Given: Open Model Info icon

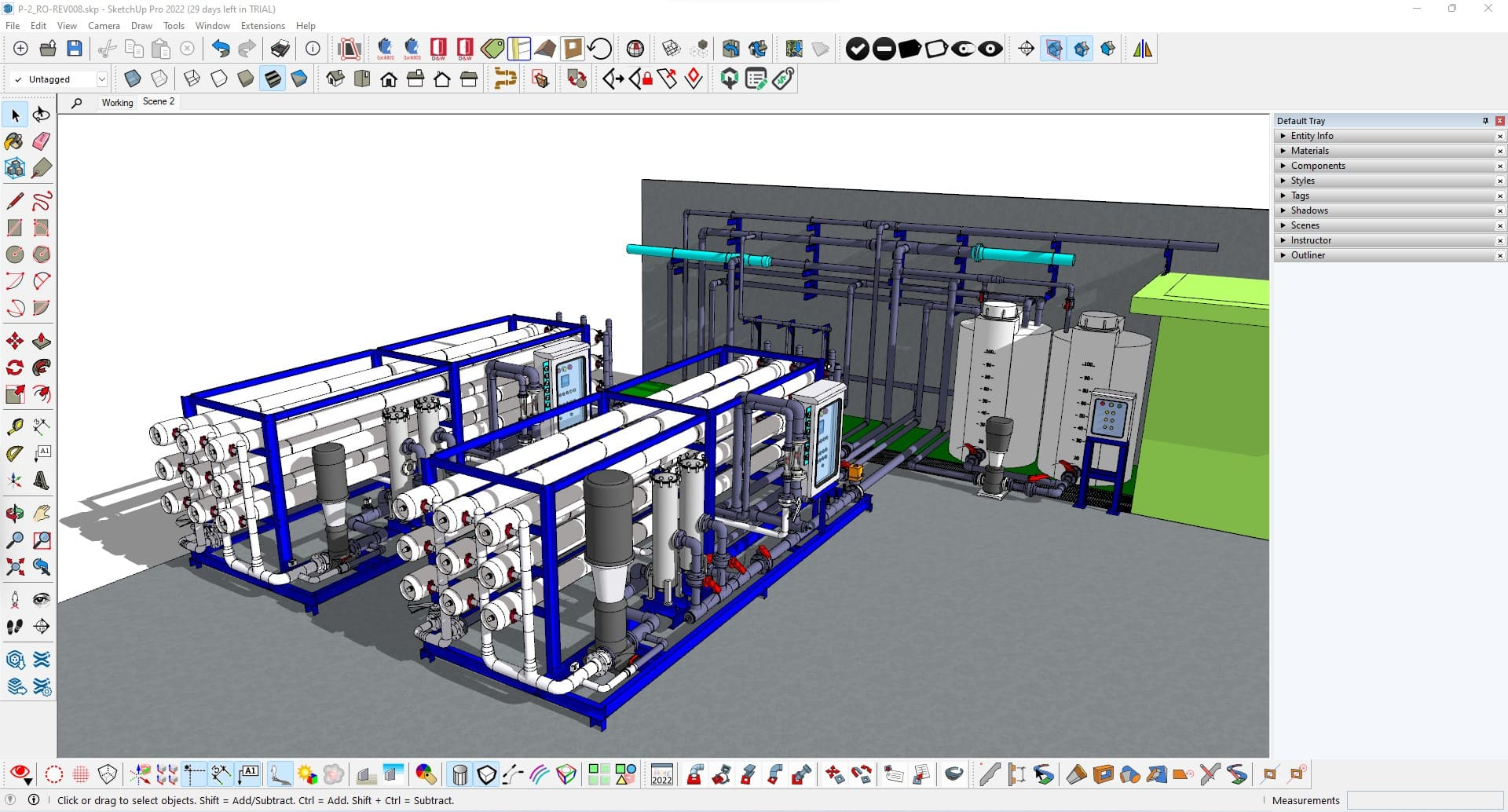Looking at the screenshot, I should point(313,49).
